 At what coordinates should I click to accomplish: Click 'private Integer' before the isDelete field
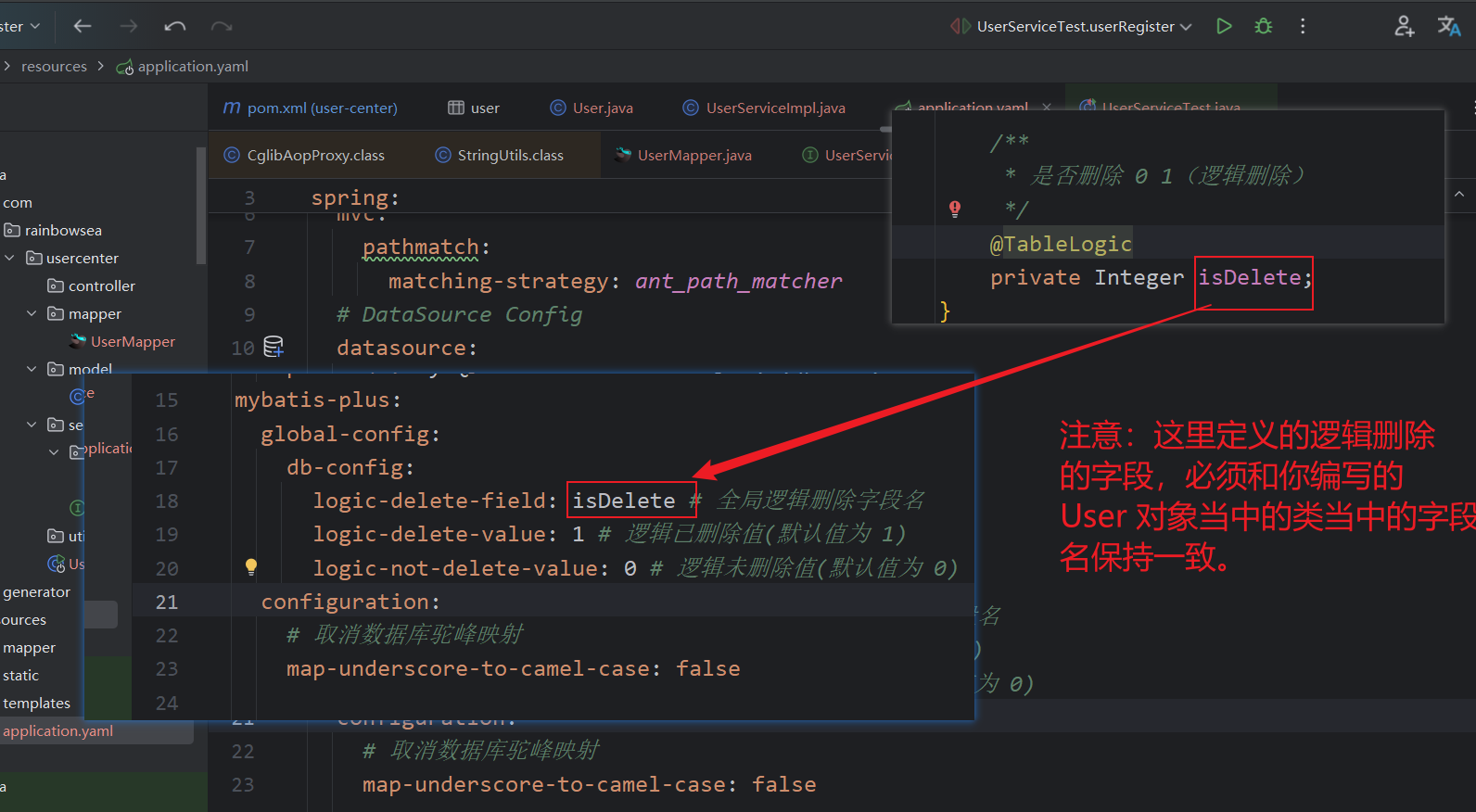coord(1087,277)
